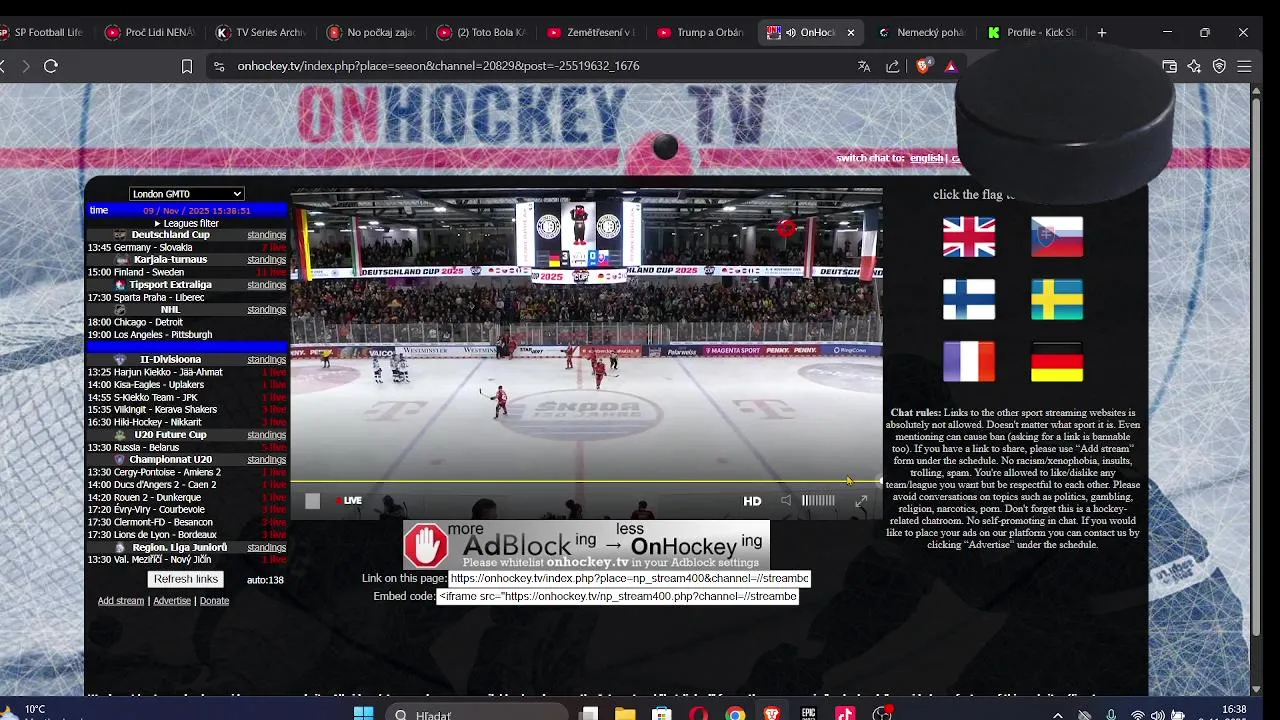Click the Embed code field

coord(617,596)
